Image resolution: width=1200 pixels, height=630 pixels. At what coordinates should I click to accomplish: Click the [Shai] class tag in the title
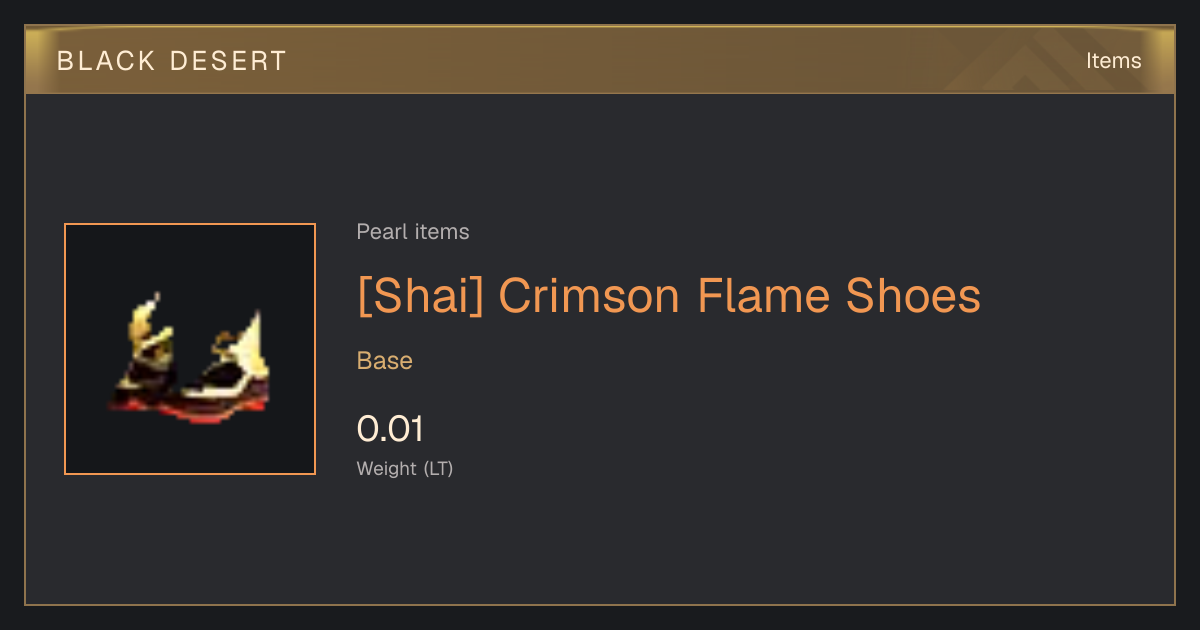coord(420,296)
